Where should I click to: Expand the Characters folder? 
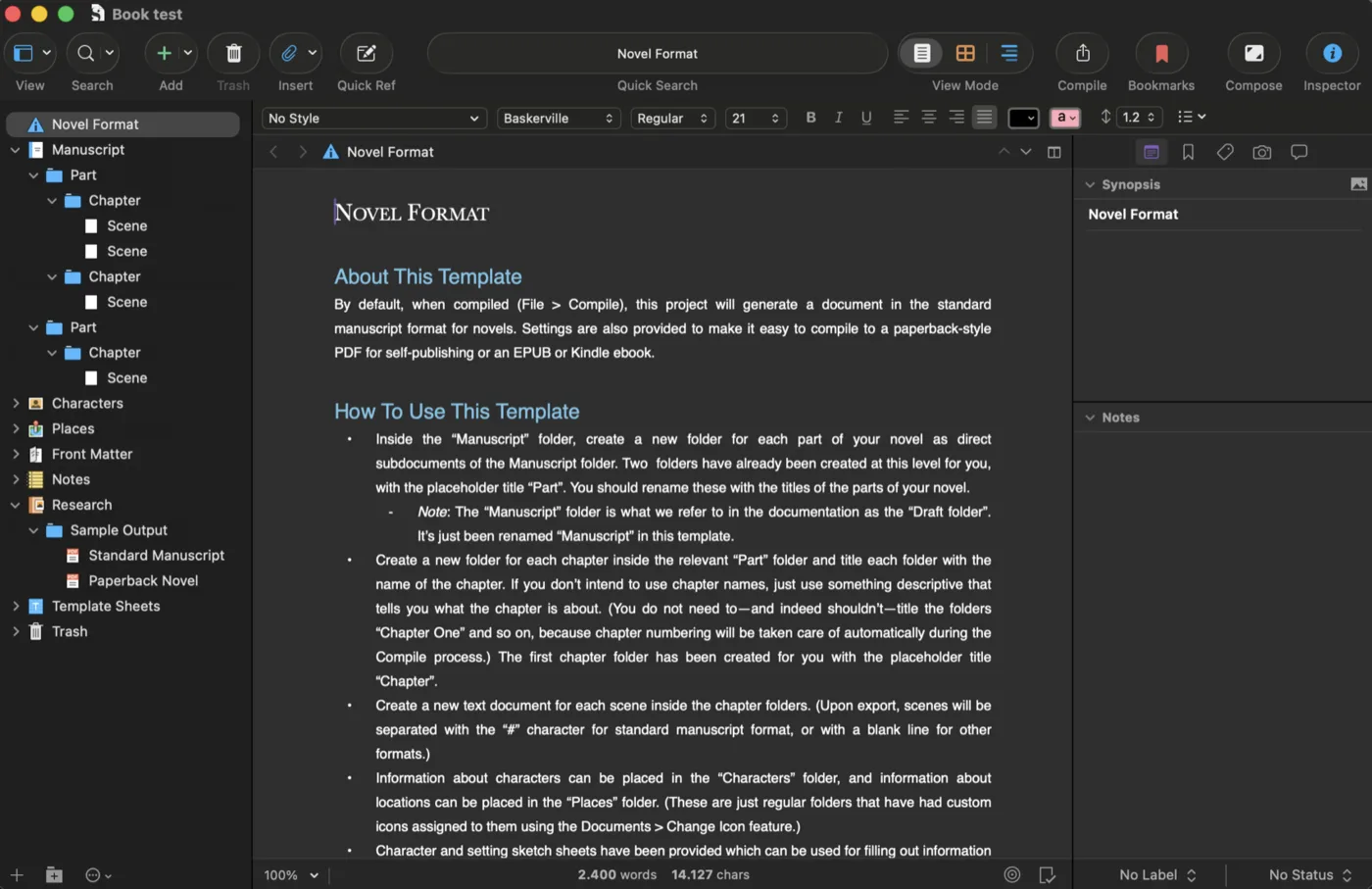click(15, 403)
